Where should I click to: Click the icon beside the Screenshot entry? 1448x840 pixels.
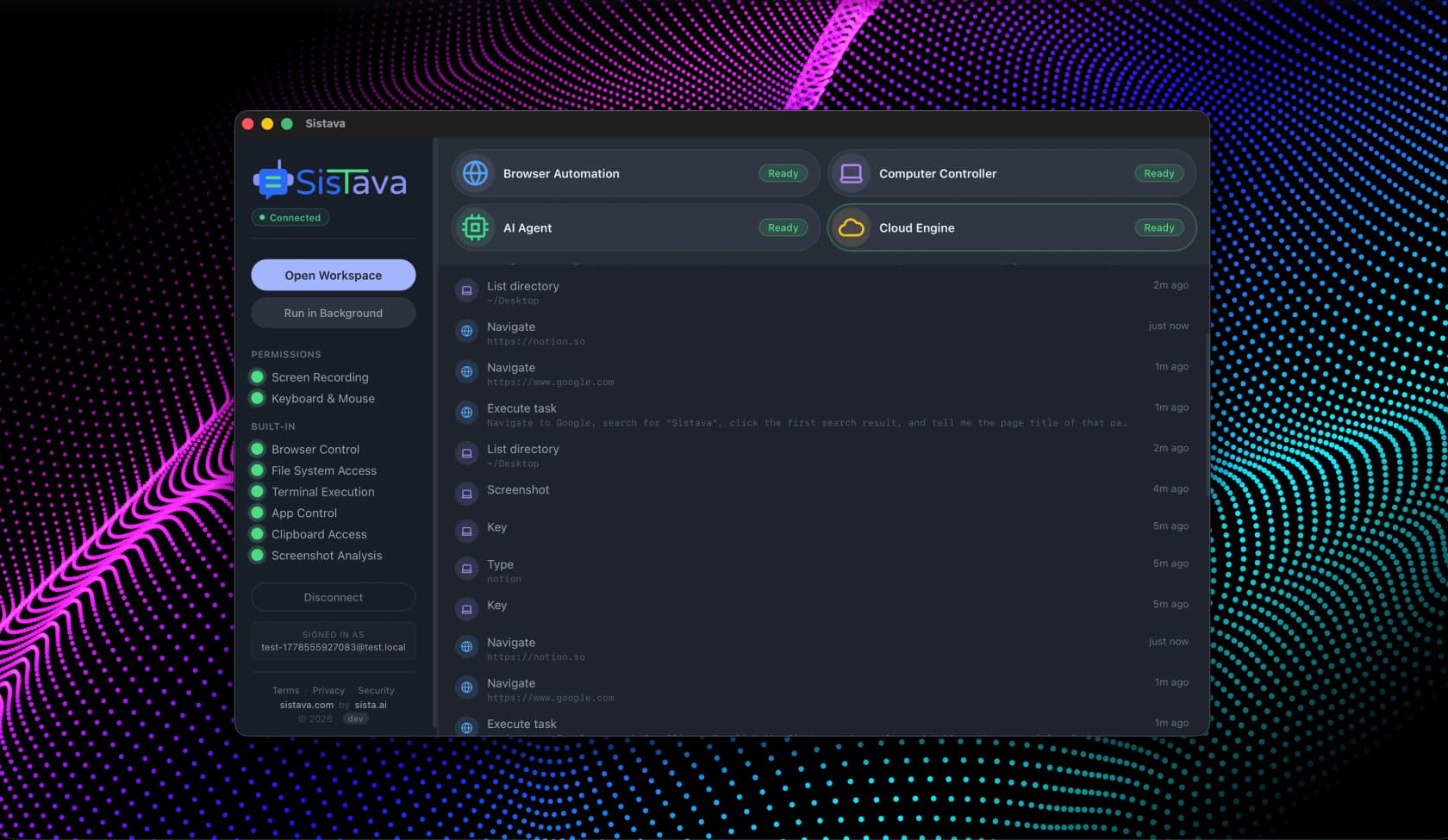click(466, 494)
